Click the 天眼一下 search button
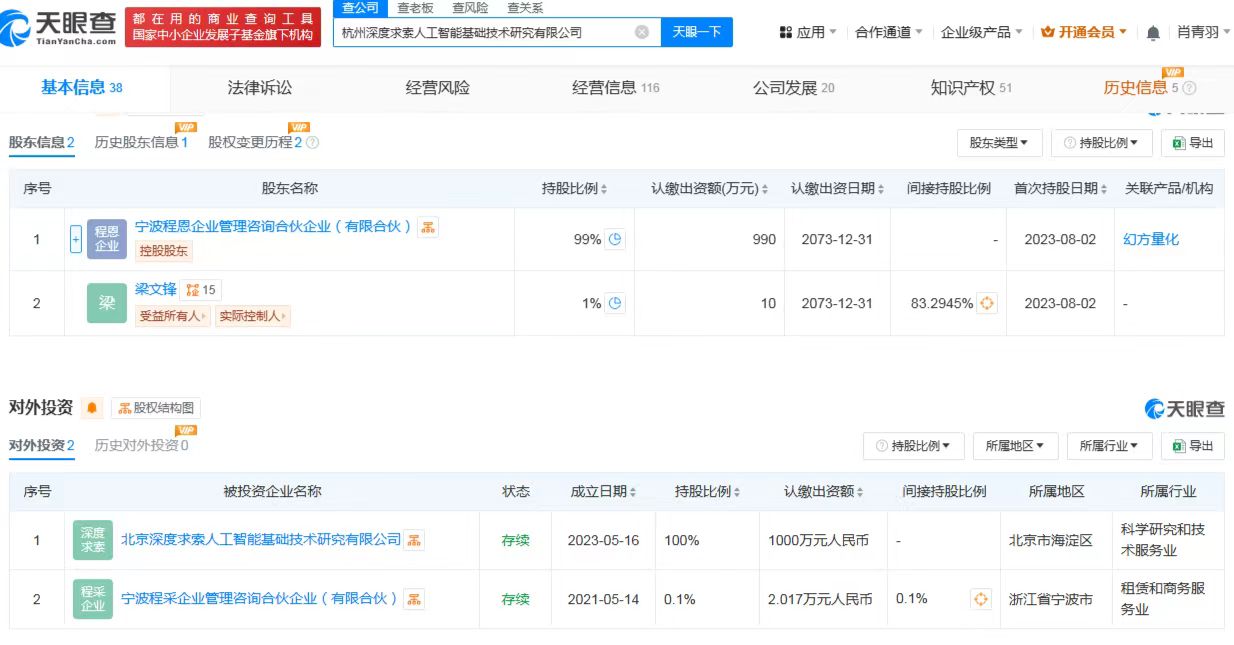1234x645 pixels. [697, 32]
